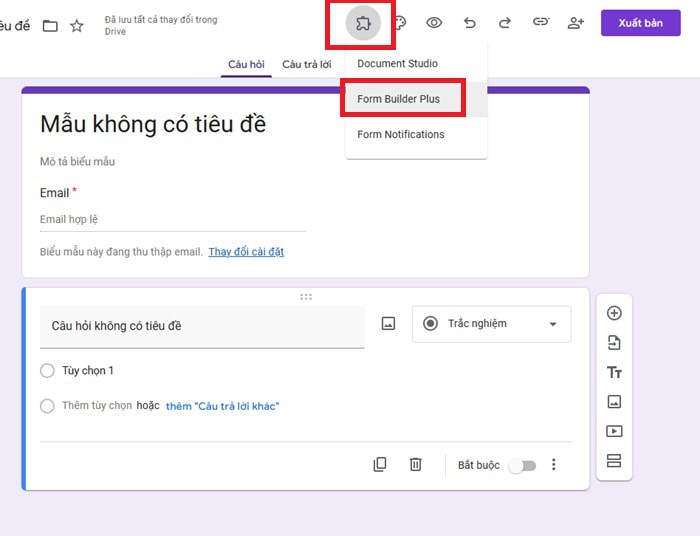Redo the last change
This screenshot has height=536, width=700.
coord(504,23)
